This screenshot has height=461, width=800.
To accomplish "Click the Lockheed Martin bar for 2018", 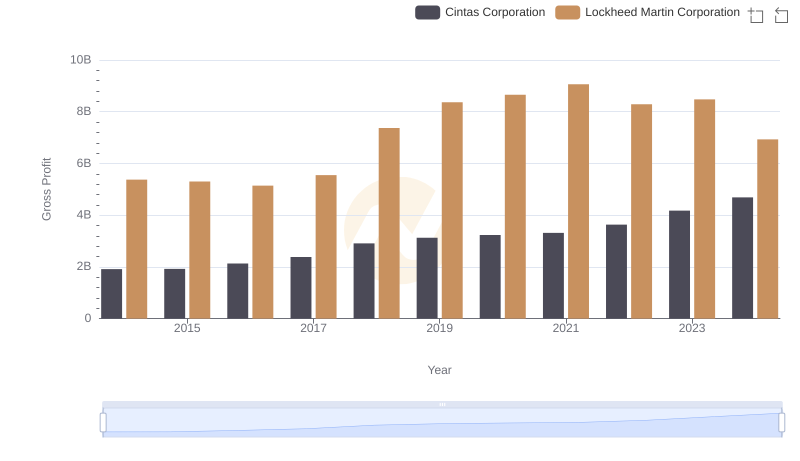I will (389, 223).
